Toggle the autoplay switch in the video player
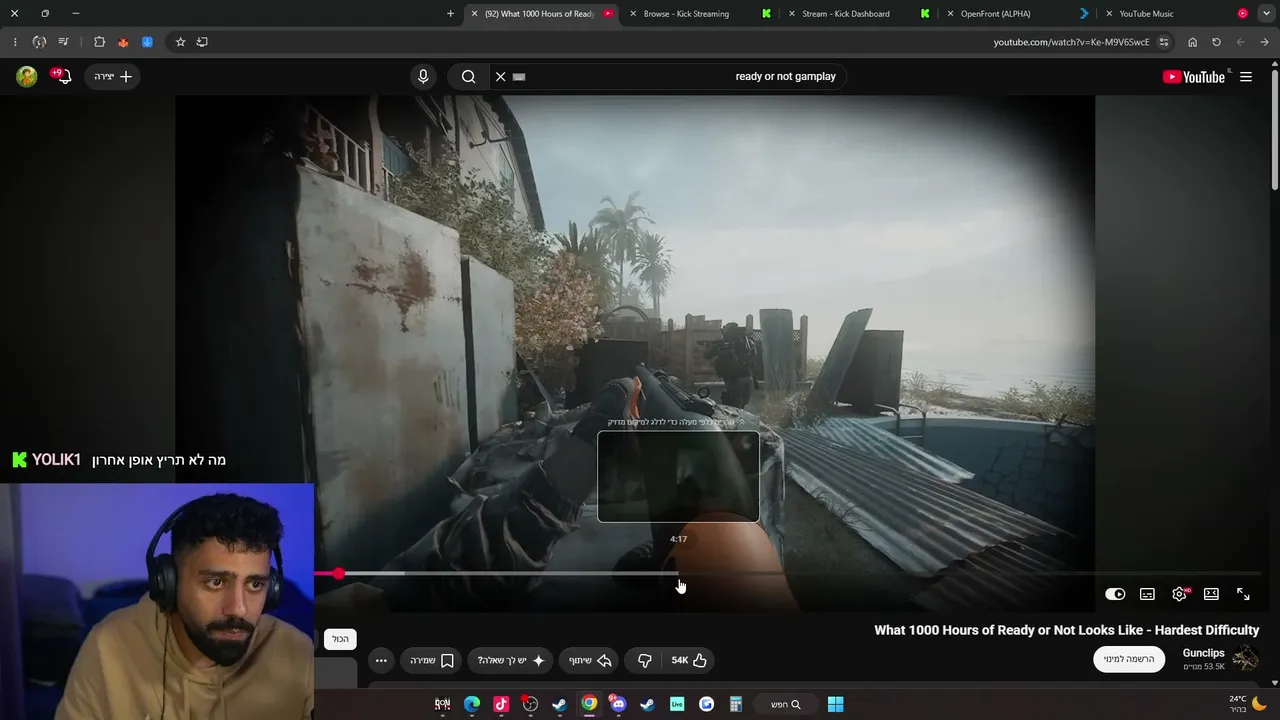The image size is (1280, 720). (1115, 594)
